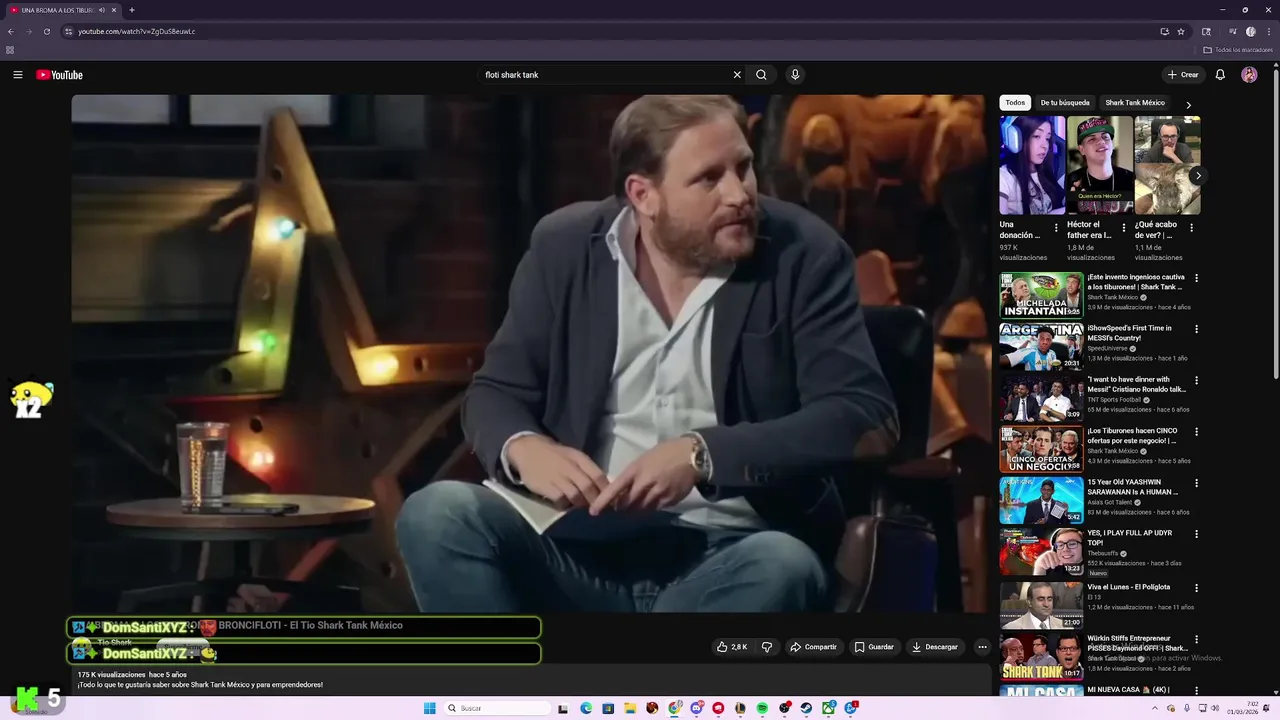Advance Shorts shelf with next arrow
Viewport: 1280px width, 720px height.
[1198, 176]
